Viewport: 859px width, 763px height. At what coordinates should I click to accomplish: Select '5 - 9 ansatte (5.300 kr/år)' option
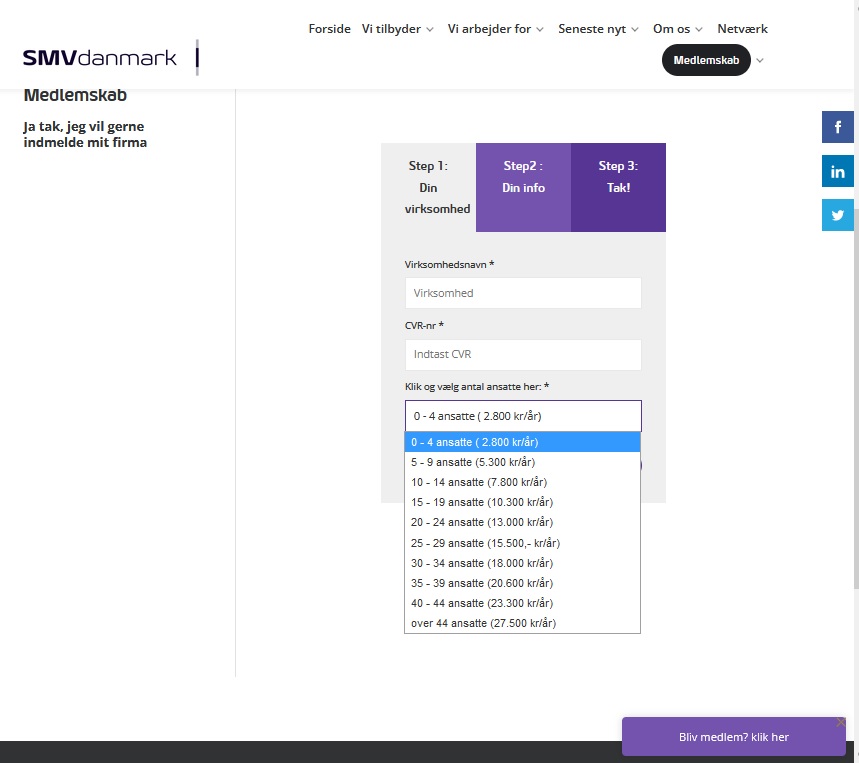pos(522,462)
